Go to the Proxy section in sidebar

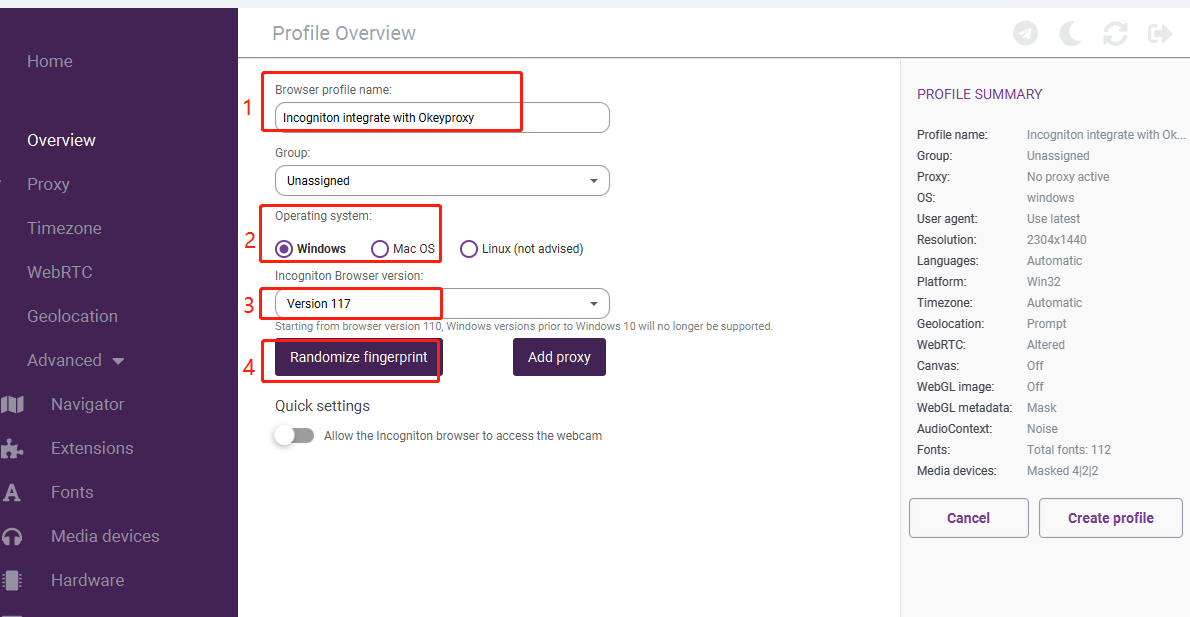48,185
